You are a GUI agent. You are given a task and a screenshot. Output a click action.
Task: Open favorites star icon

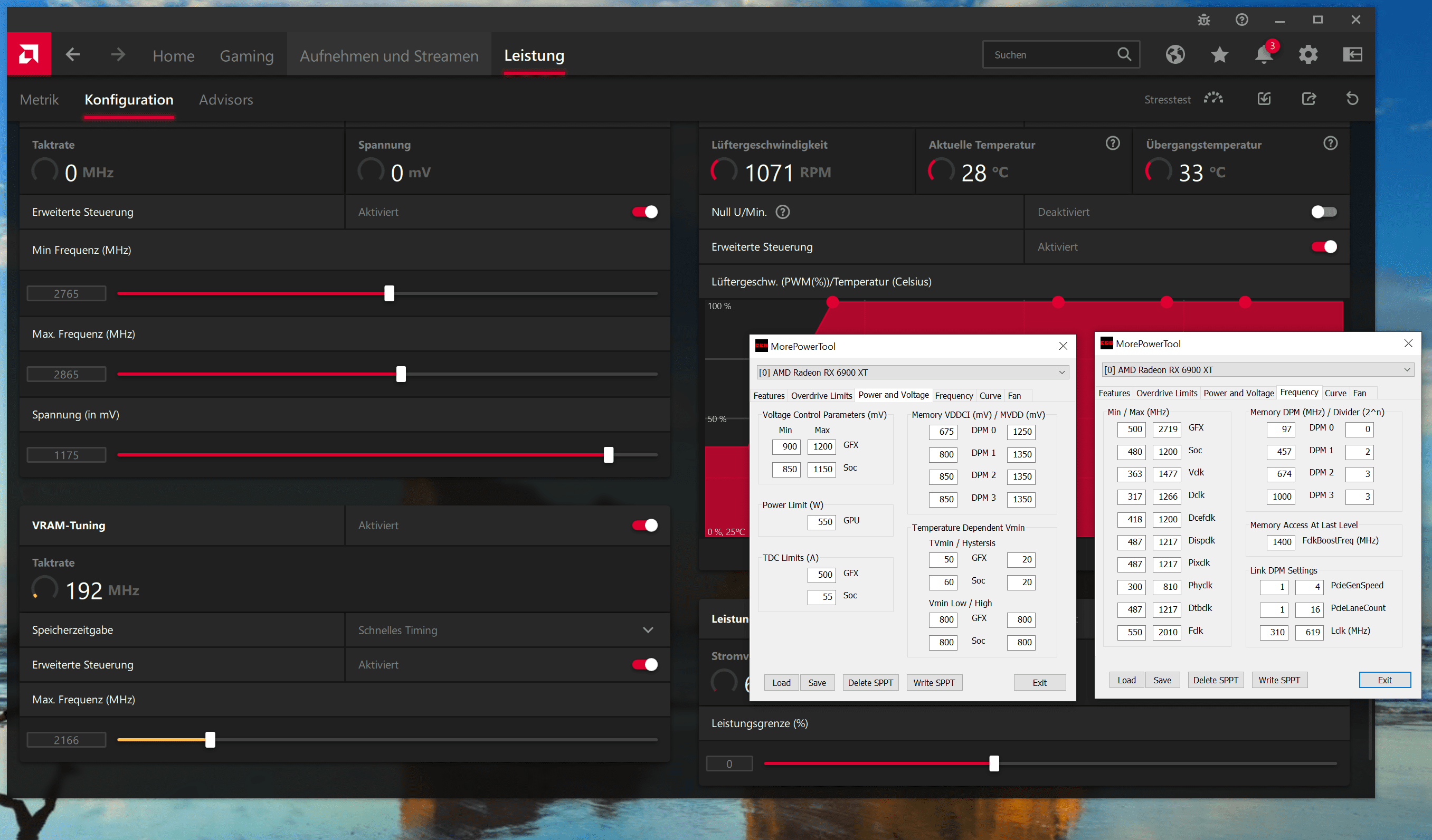coord(1219,54)
